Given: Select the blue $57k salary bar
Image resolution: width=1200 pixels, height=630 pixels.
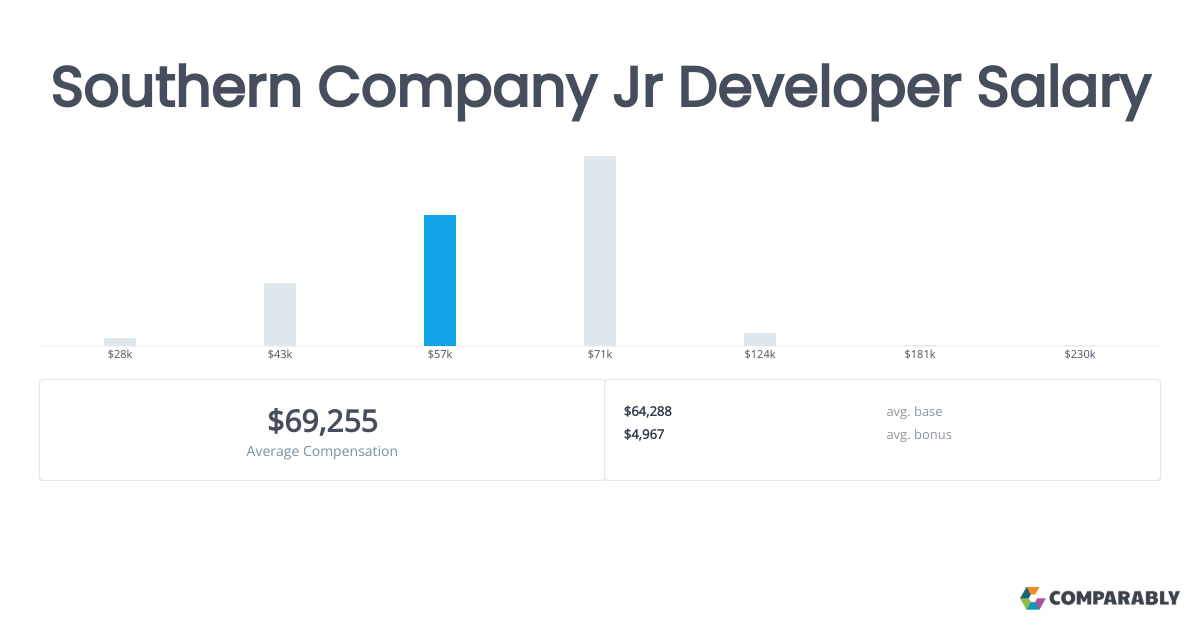Looking at the screenshot, I should coord(440,280).
